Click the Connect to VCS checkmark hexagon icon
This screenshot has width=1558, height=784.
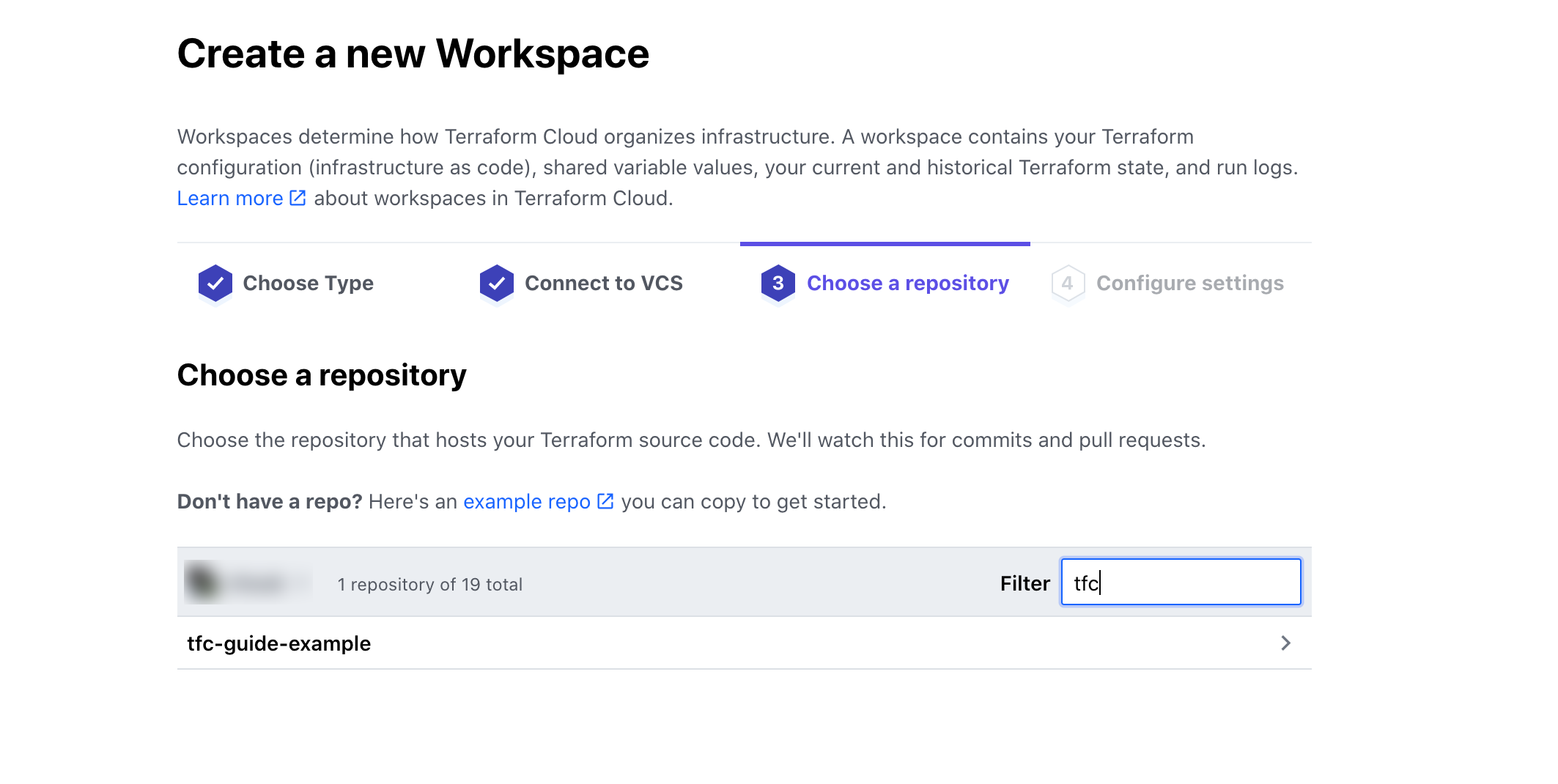coord(497,284)
